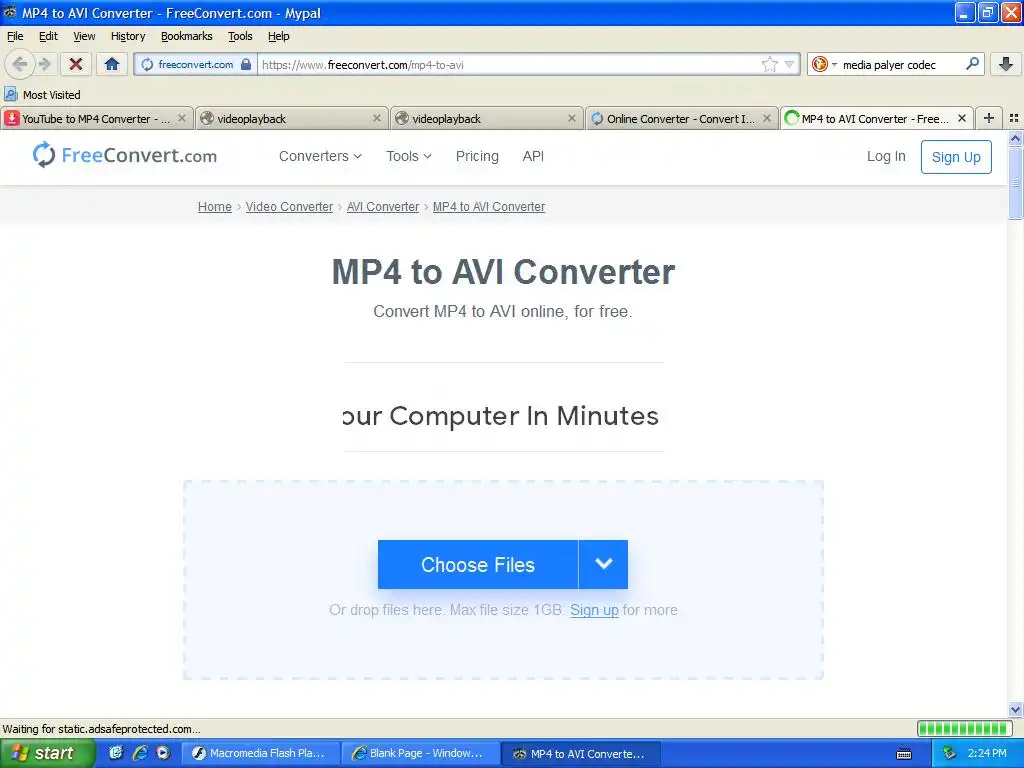Open the Windows start menu
Viewport: 1024px width, 768px height.
pyautogui.click(x=46, y=753)
